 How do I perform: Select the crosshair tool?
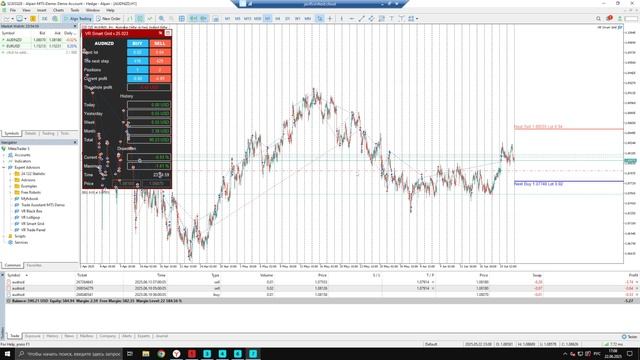click(330, 19)
